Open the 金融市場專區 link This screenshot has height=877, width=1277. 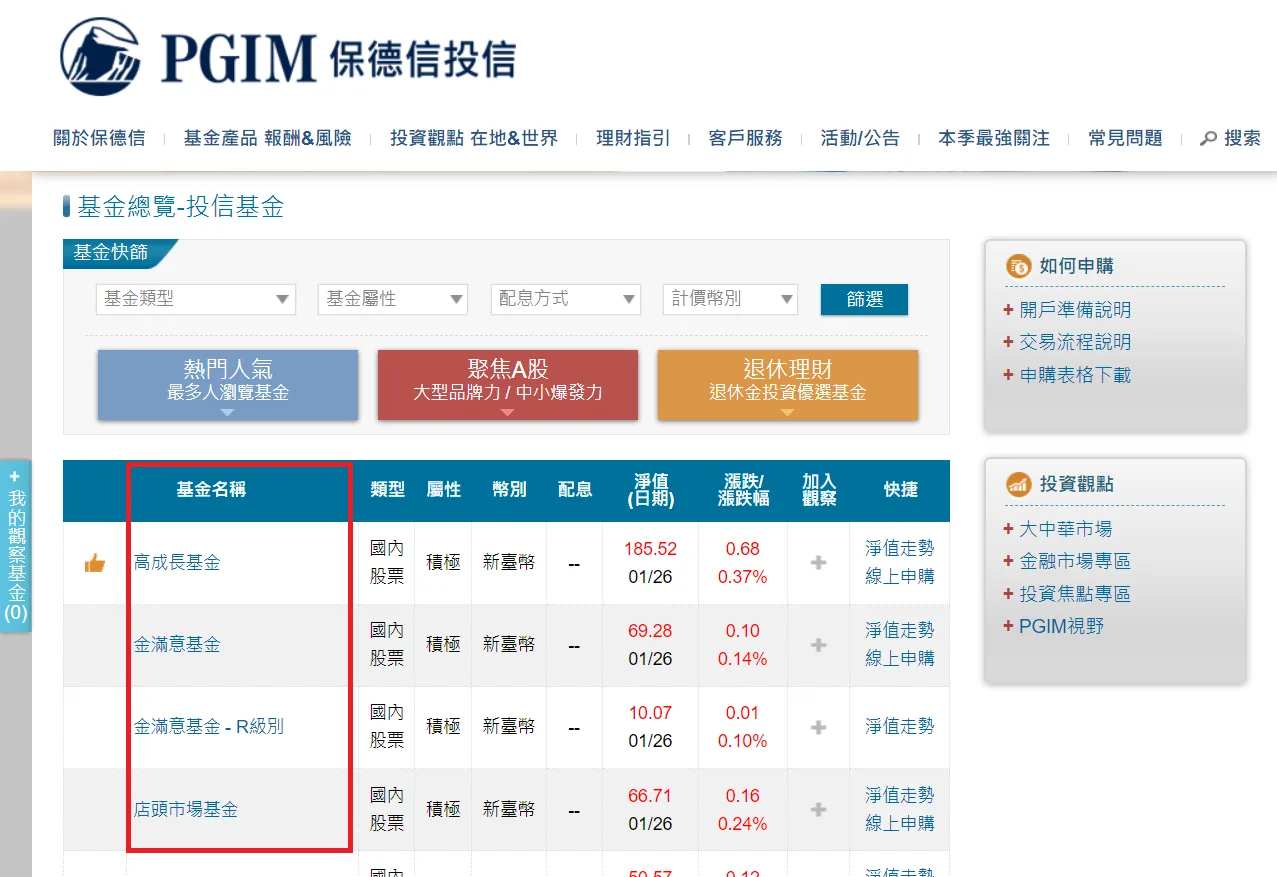pos(1075,561)
